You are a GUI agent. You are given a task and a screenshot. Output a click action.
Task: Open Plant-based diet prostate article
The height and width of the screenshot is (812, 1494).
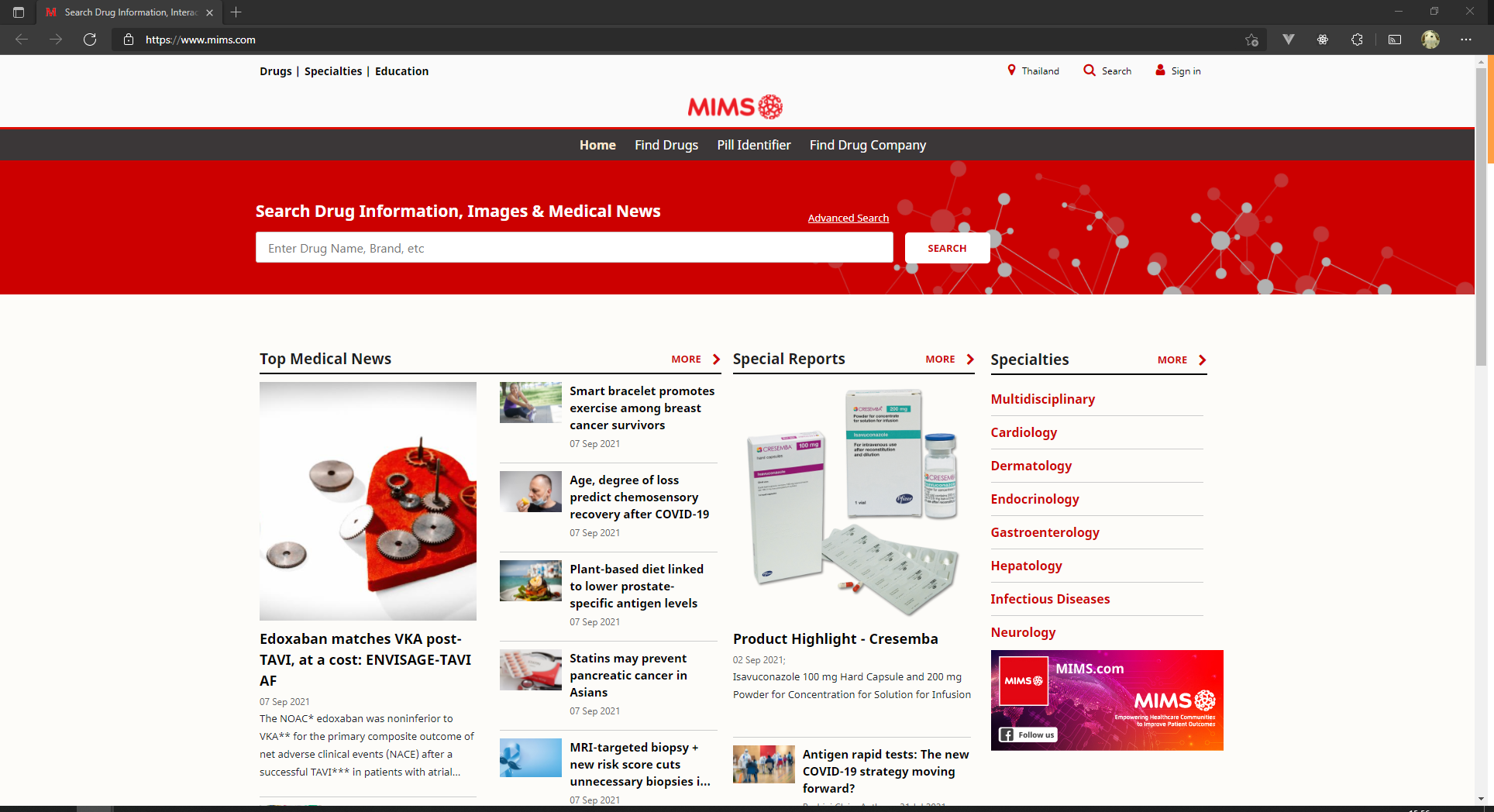pos(637,586)
